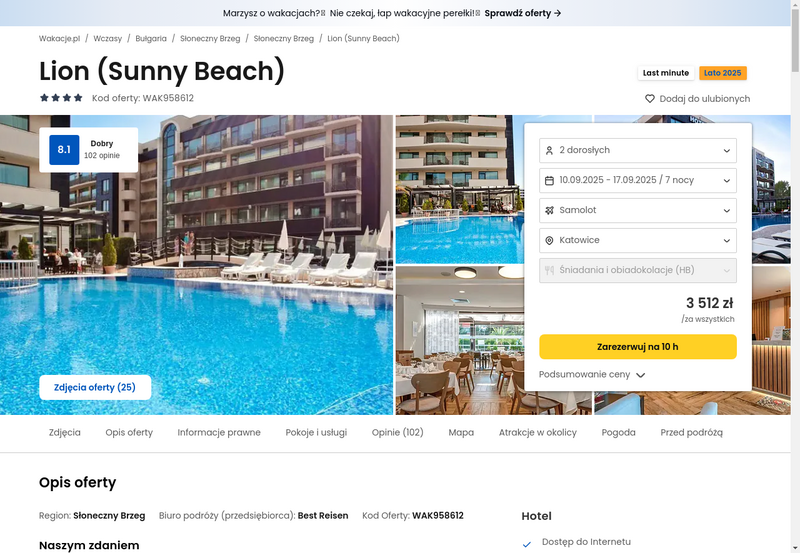Click the heart icon to add to favorites
This screenshot has width=800, height=553.
[649, 98]
